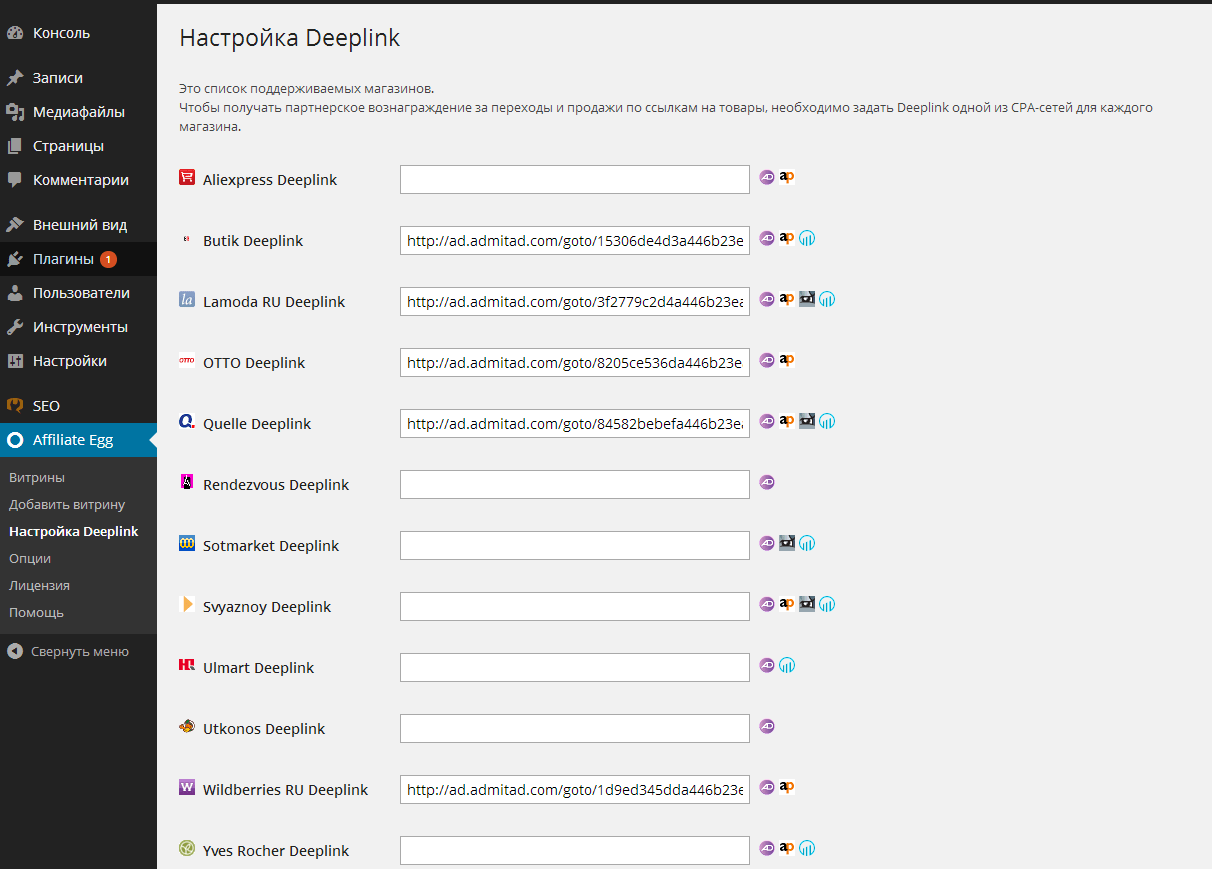Click the orange 'ap' icon in OTTO row
This screenshot has height=869, width=1212.
coord(787,360)
